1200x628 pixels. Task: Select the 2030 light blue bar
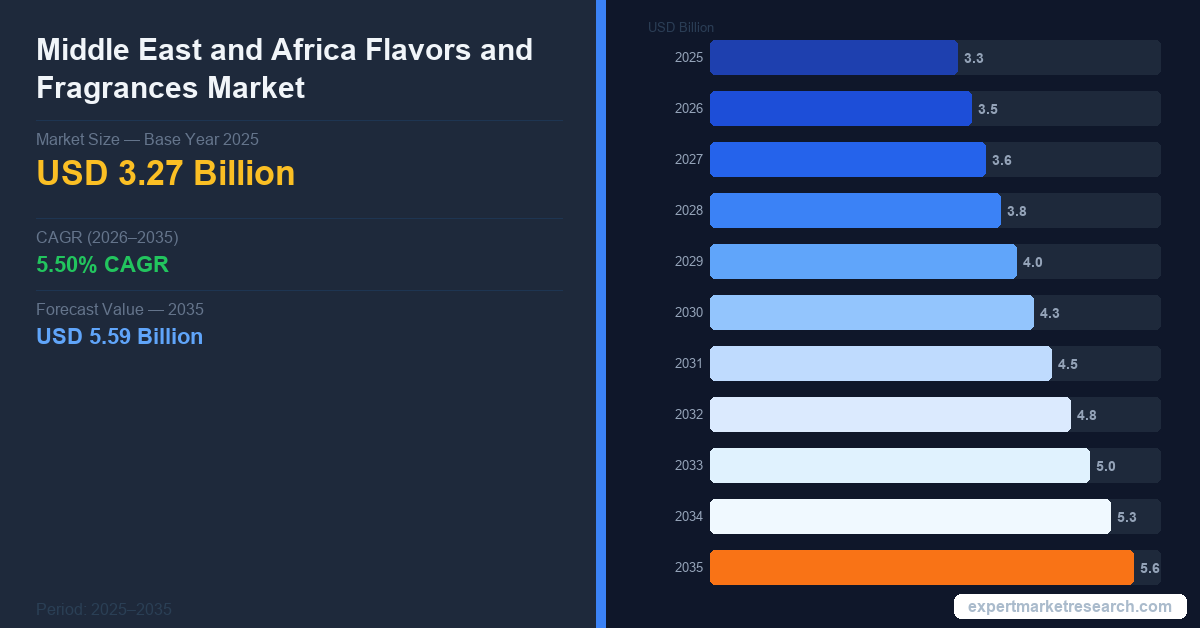coord(871,313)
